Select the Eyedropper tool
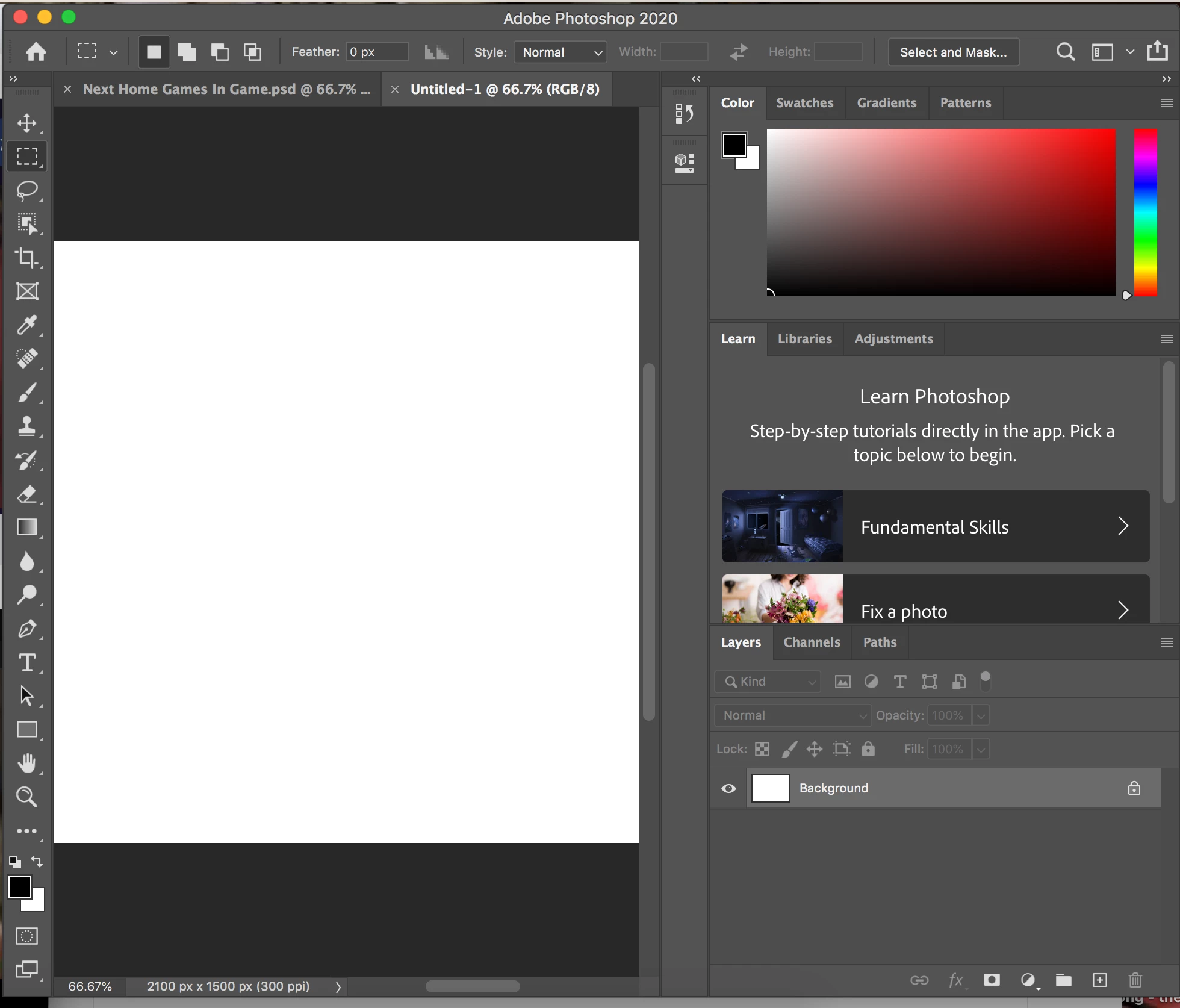The width and height of the screenshot is (1180, 1008). coord(26,325)
